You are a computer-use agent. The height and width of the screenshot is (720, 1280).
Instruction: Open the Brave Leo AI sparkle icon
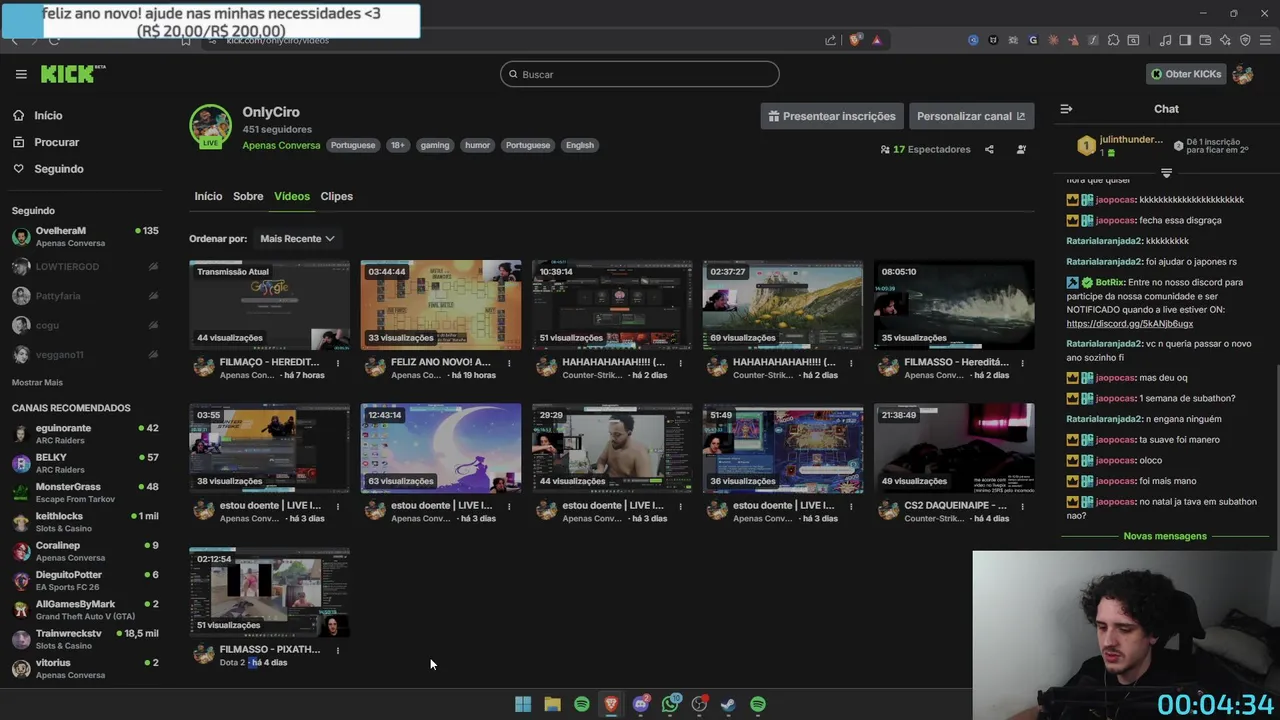pyautogui.click(x=1225, y=40)
